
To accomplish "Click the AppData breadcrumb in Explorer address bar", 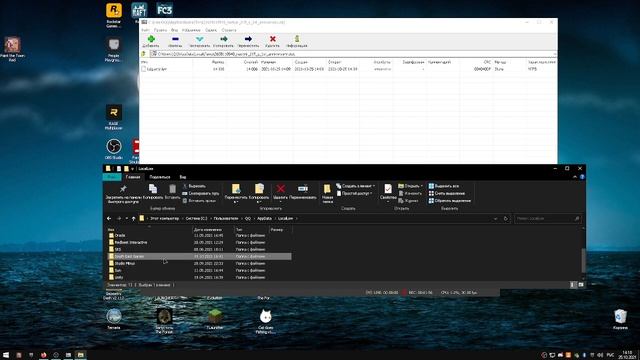I will pos(264,218).
